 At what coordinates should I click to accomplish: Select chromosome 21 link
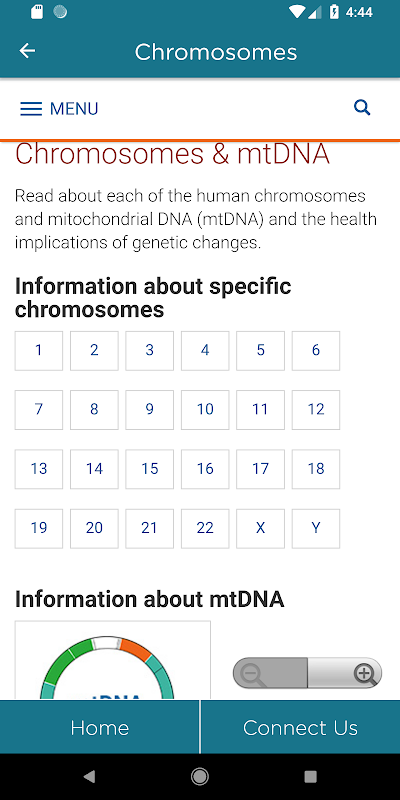(149, 529)
